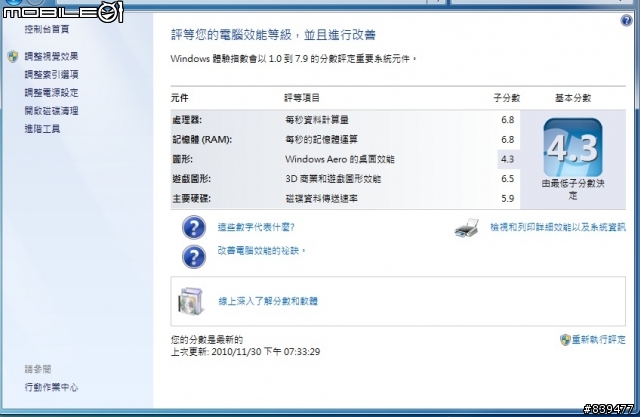640x417 pixels.
Task: Click the help question mark icon at top right
Action: (626, 20)
